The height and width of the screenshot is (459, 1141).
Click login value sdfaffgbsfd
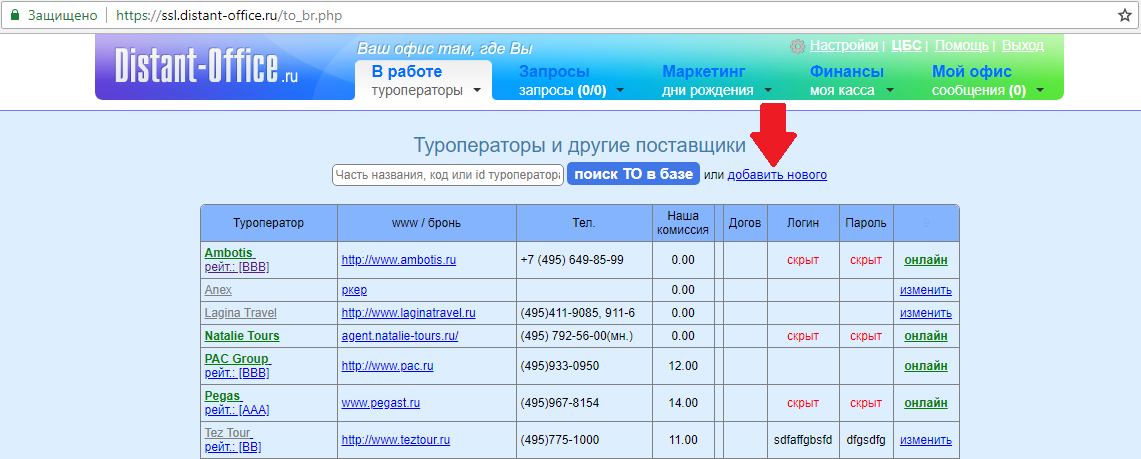[803, 440]
